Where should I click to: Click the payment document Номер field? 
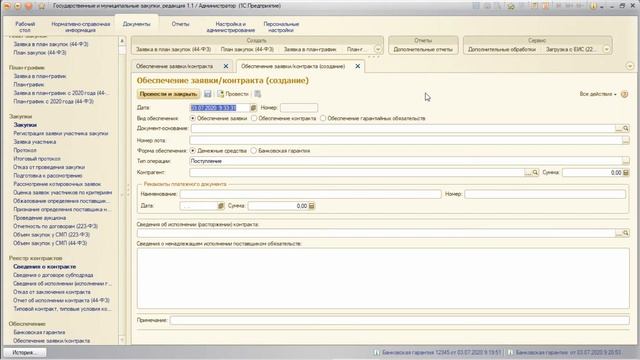tap(545, 194)
